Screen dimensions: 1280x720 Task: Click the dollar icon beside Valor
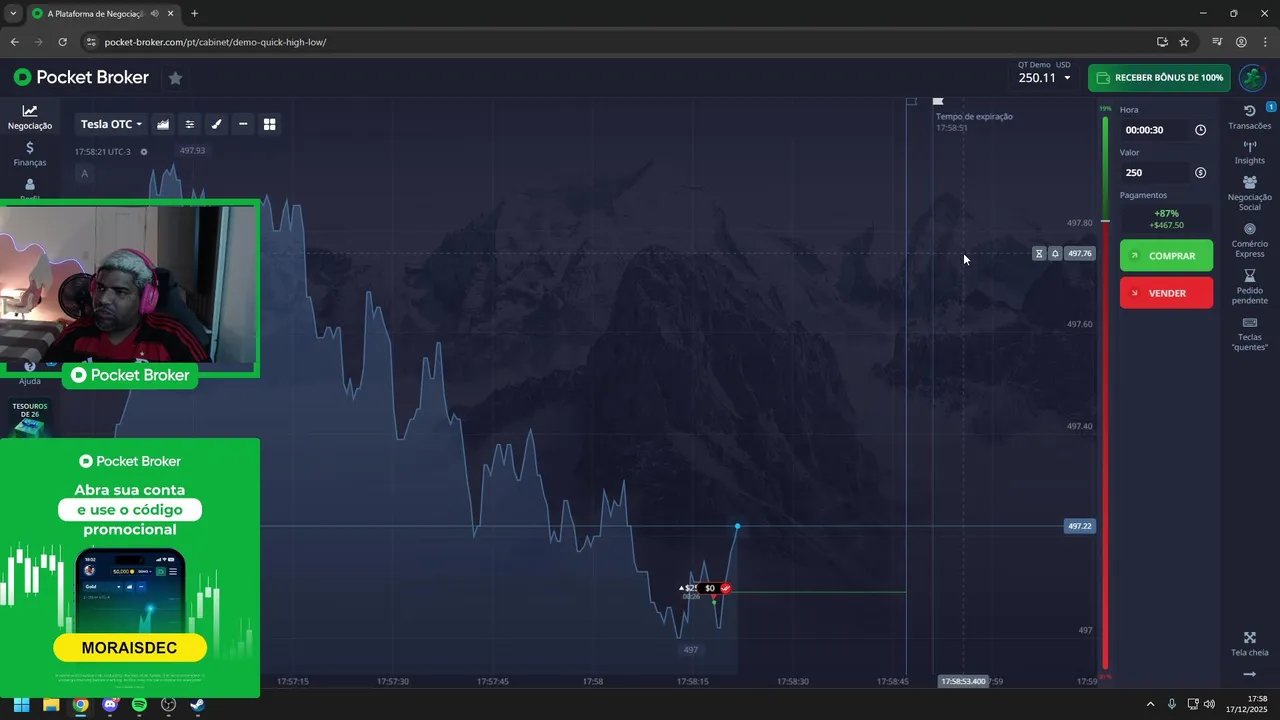click(x=1200, y=173)
